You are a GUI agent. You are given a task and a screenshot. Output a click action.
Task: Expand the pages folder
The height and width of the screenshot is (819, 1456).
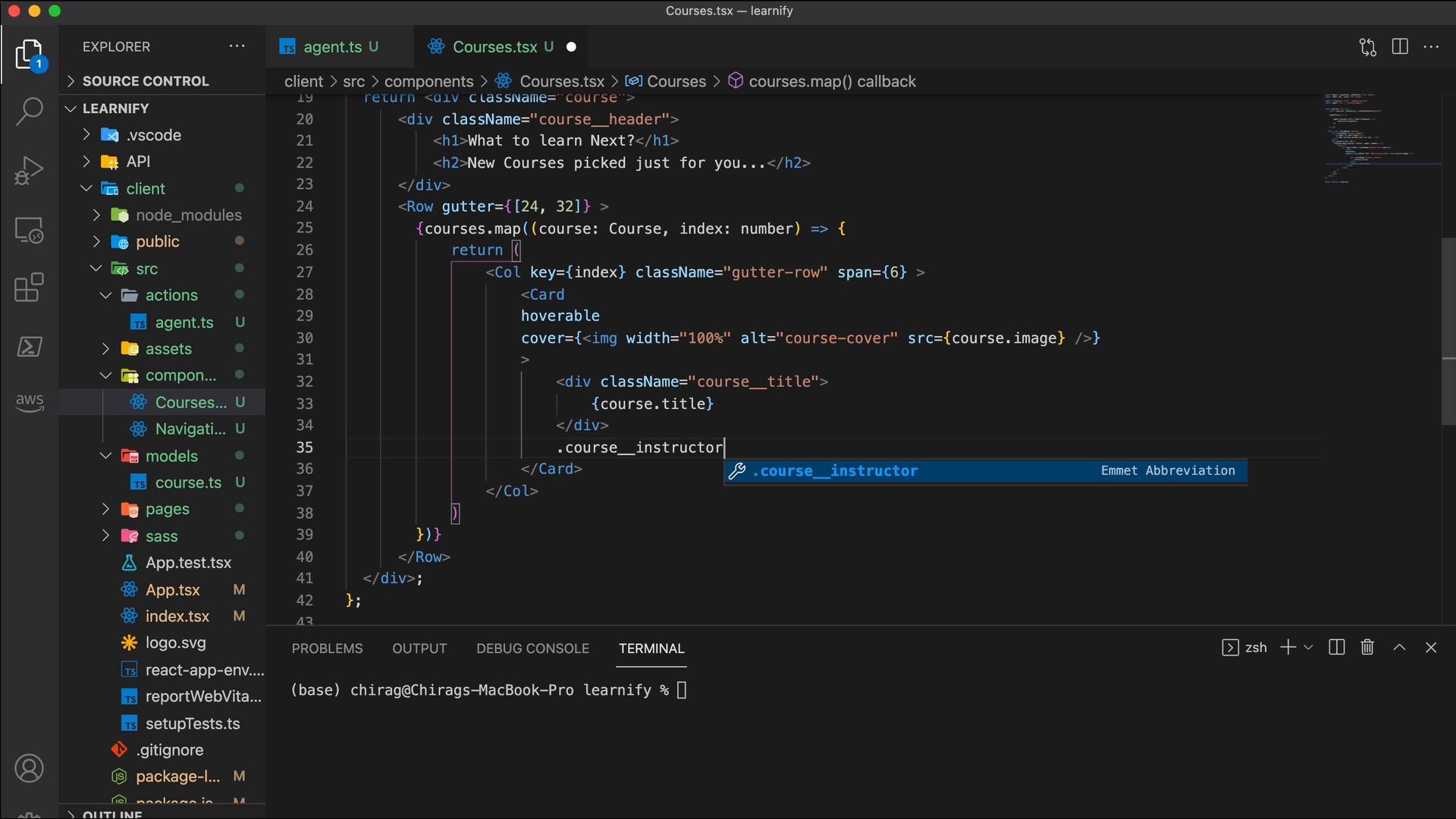pyautogui.click(x=162, y=510)
